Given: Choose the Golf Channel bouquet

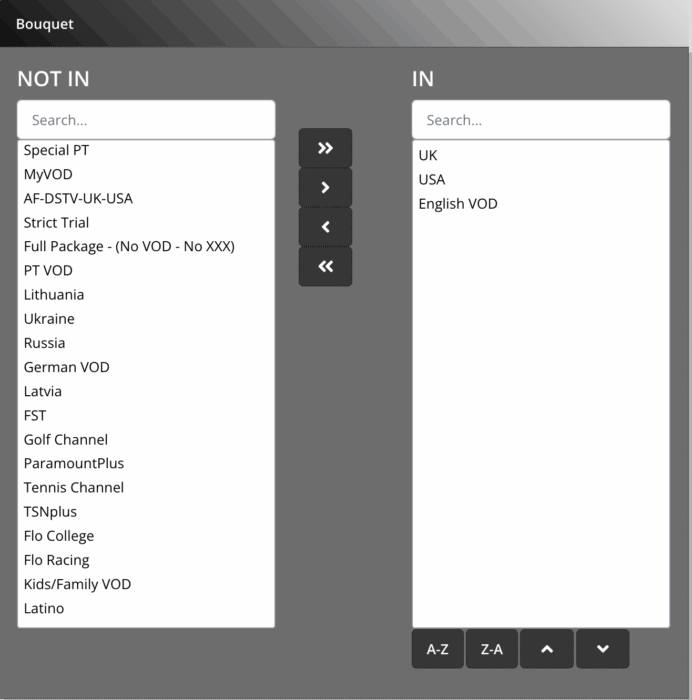Looking at the screenshot, I should click(66, 439).
